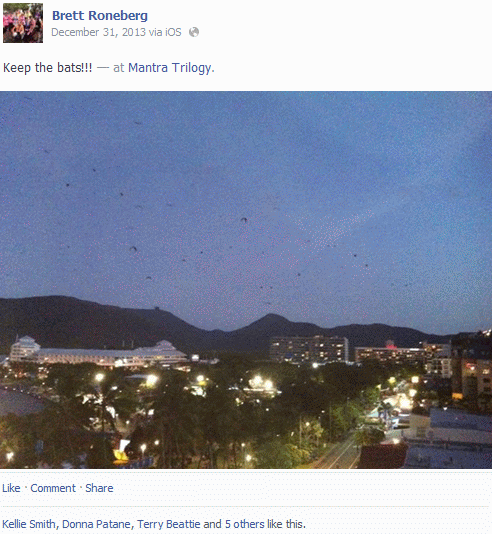
Task: Open Donna Patane's profile
Action: (x=96, y=524)
